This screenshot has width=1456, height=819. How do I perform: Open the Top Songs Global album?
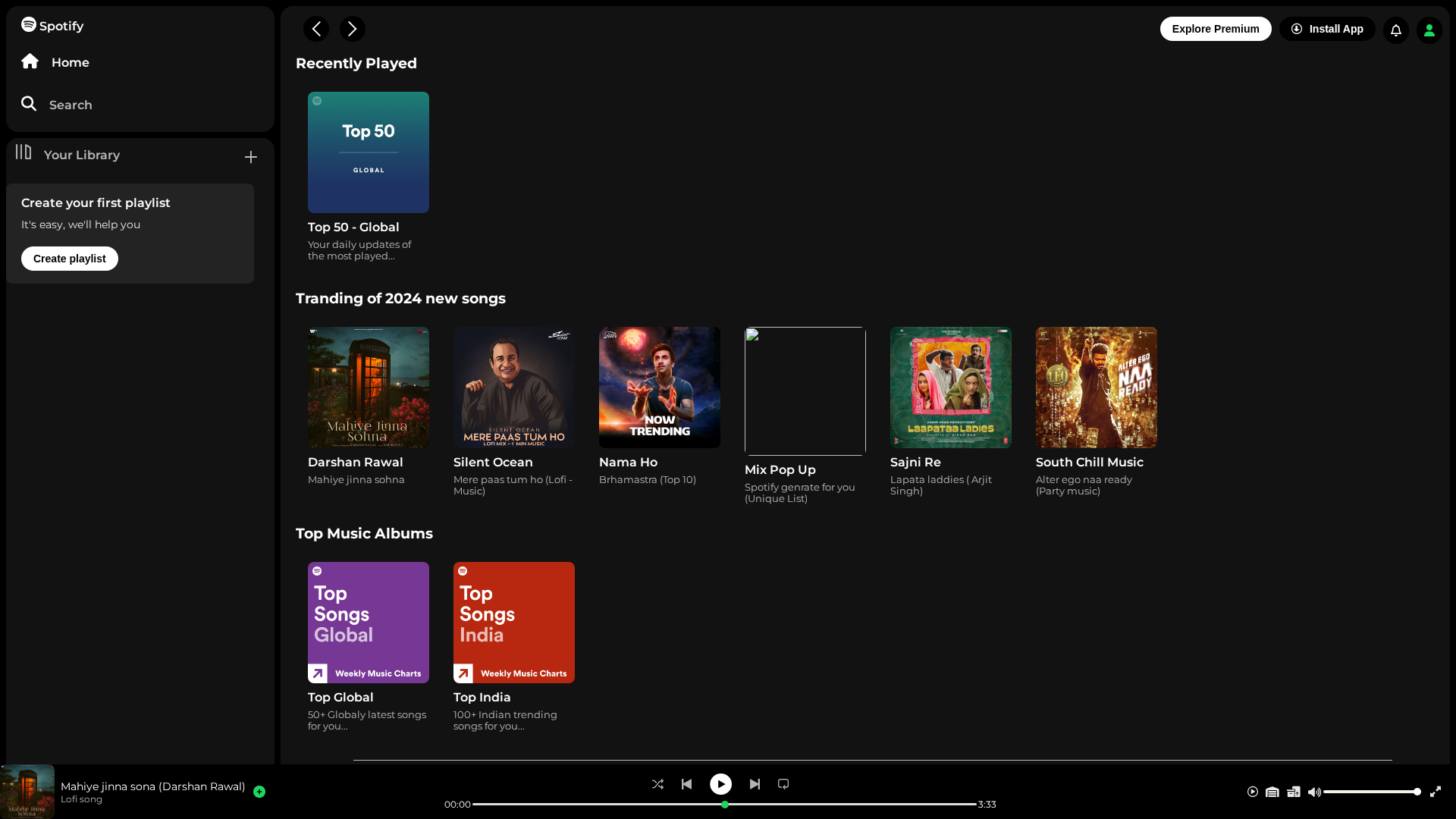[369, 623]
